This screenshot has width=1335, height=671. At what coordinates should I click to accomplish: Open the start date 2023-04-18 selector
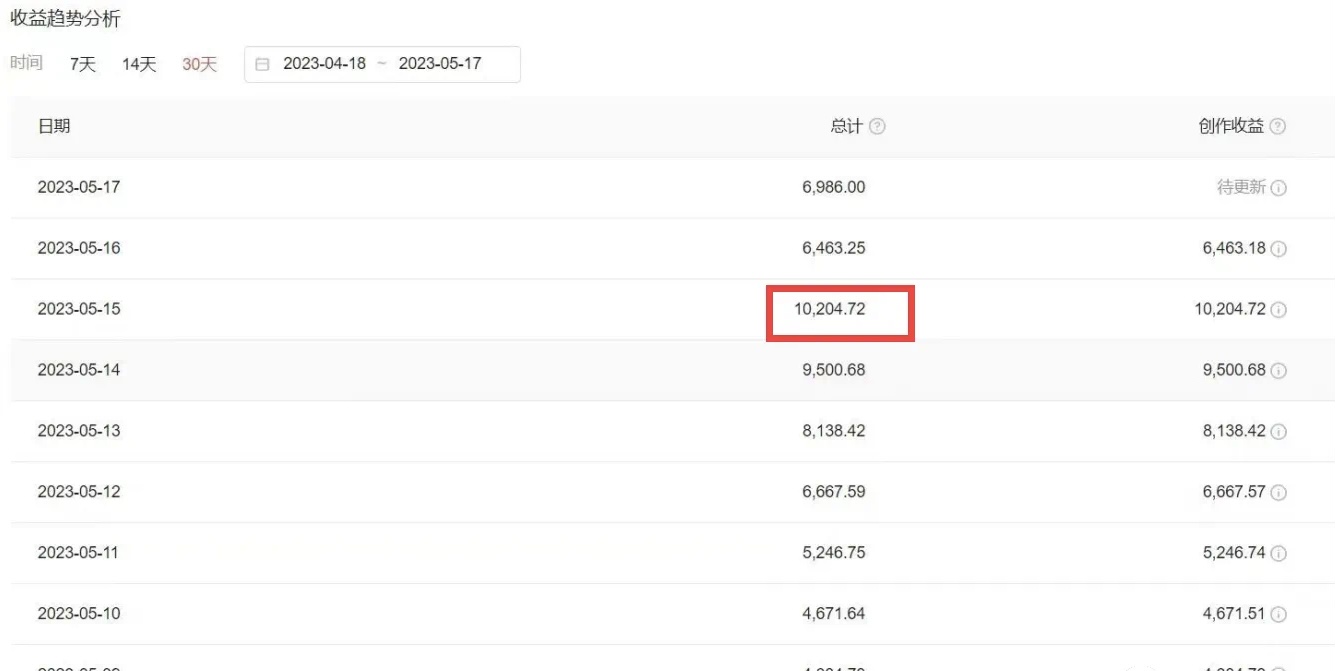pyautogui.click(x=325, y=63)
